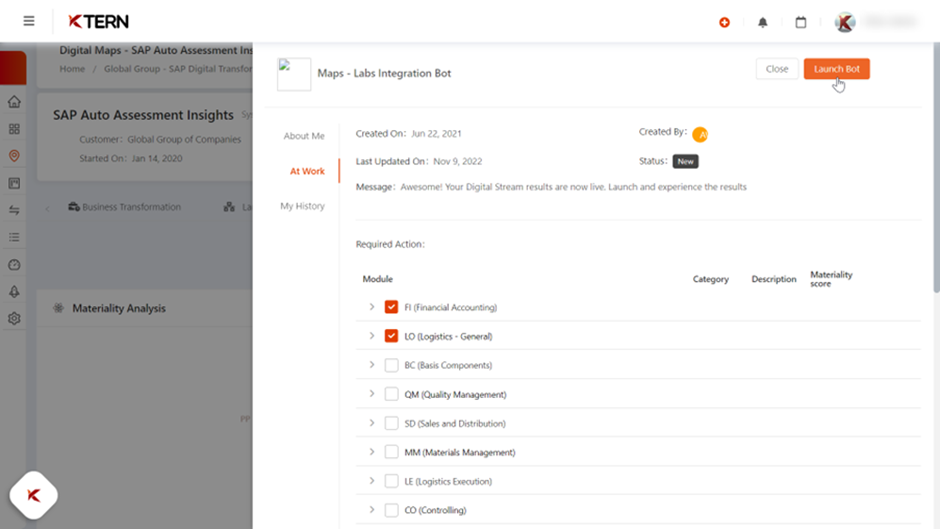Click the Description column header
The image size is (940, 529).
[773, 279]
